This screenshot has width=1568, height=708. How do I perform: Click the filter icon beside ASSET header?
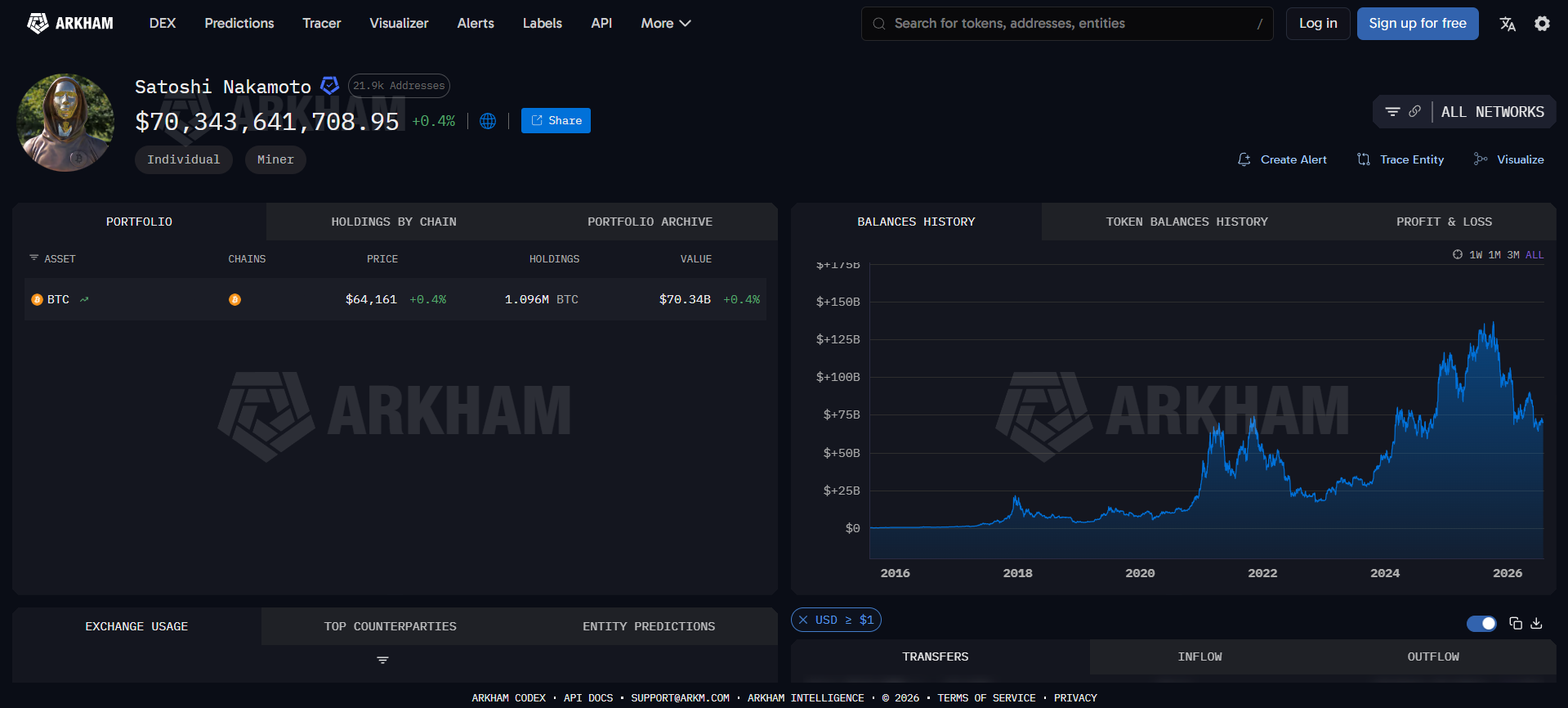pyautogui.click(x=34, y=258)
